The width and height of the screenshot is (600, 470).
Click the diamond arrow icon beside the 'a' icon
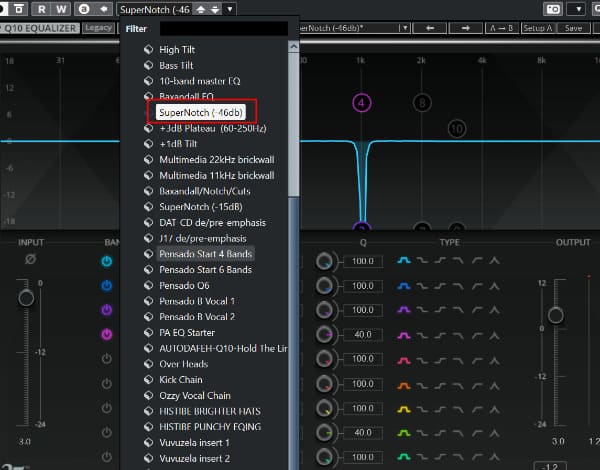click(x=103, y=9)
